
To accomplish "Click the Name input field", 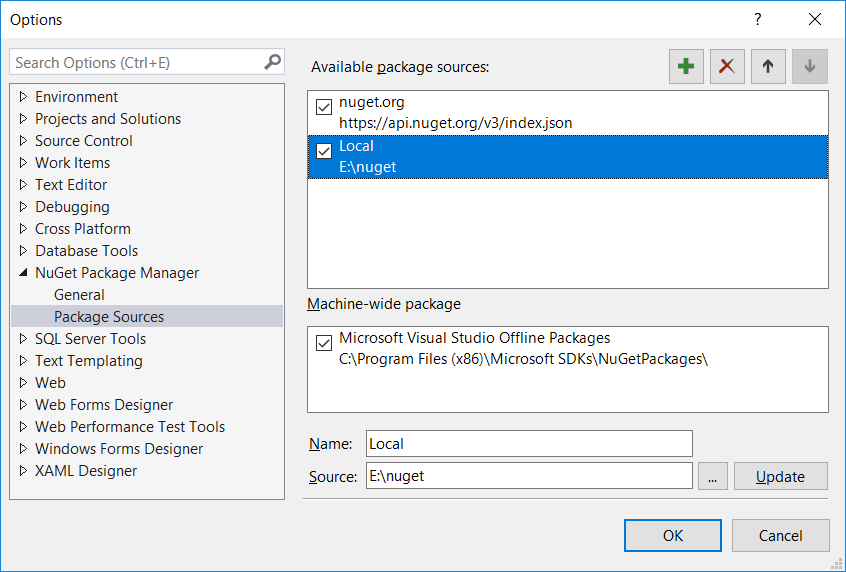I will coord(529,444).
